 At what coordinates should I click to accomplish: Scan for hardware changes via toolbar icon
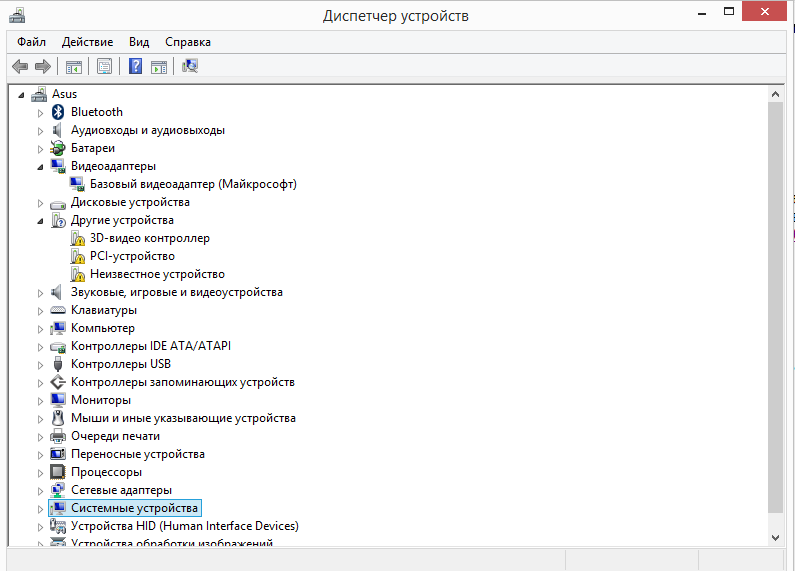(x=190, y=67)
